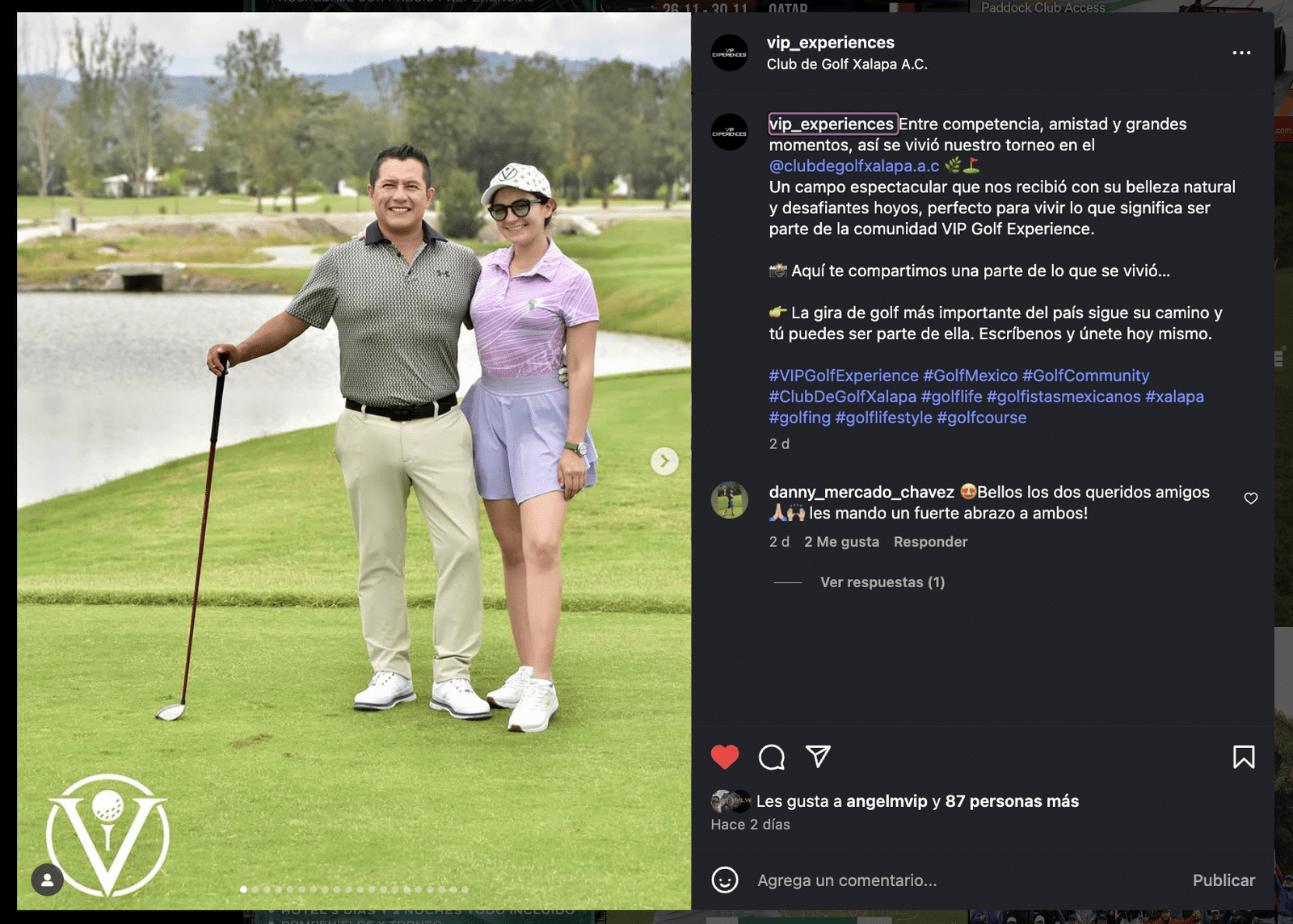Open vip_experiences profile picture in header

coord(730,53)
